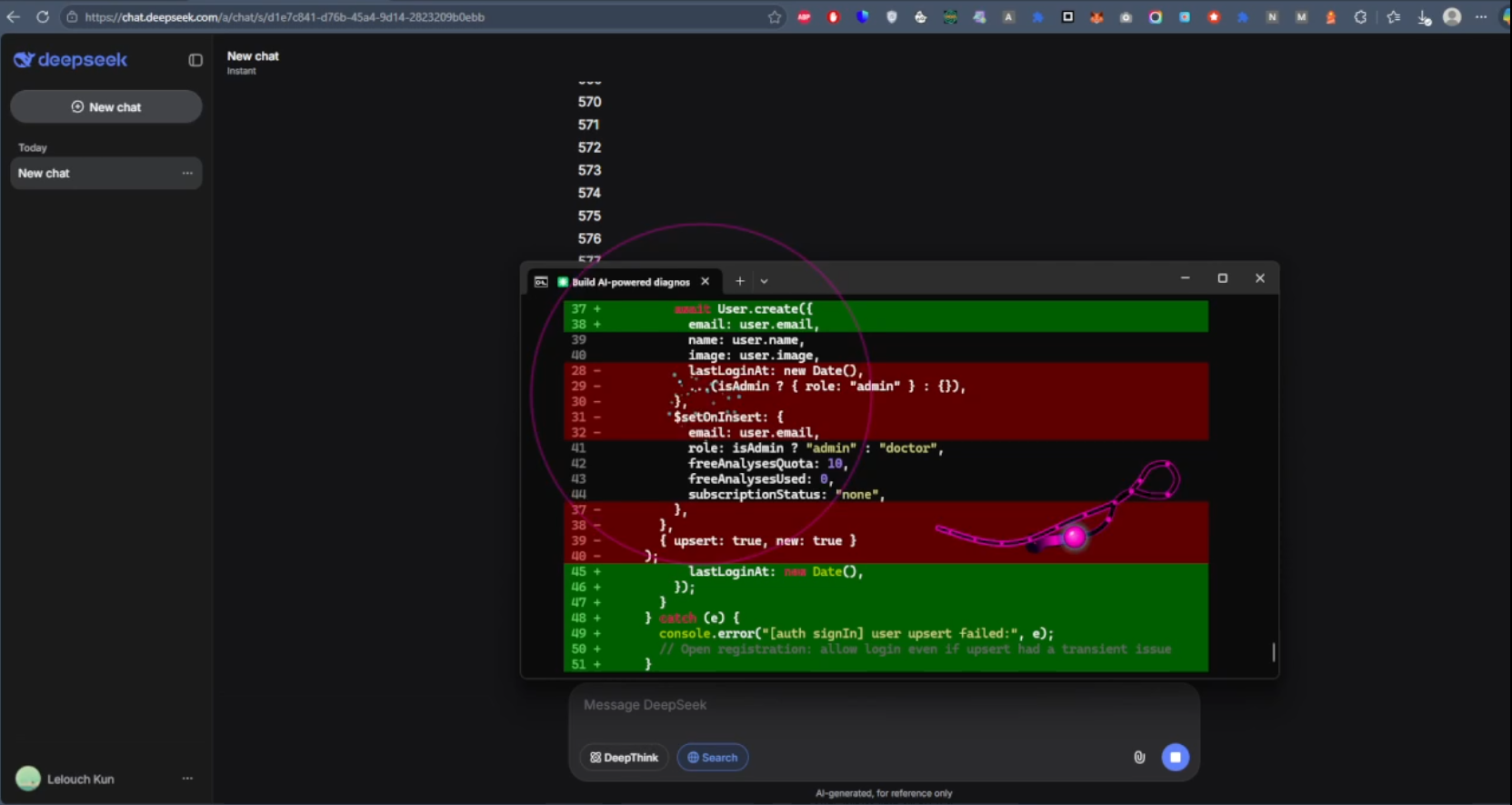
Task: Open browser profile avatar icon
Action: point(1452,17)
